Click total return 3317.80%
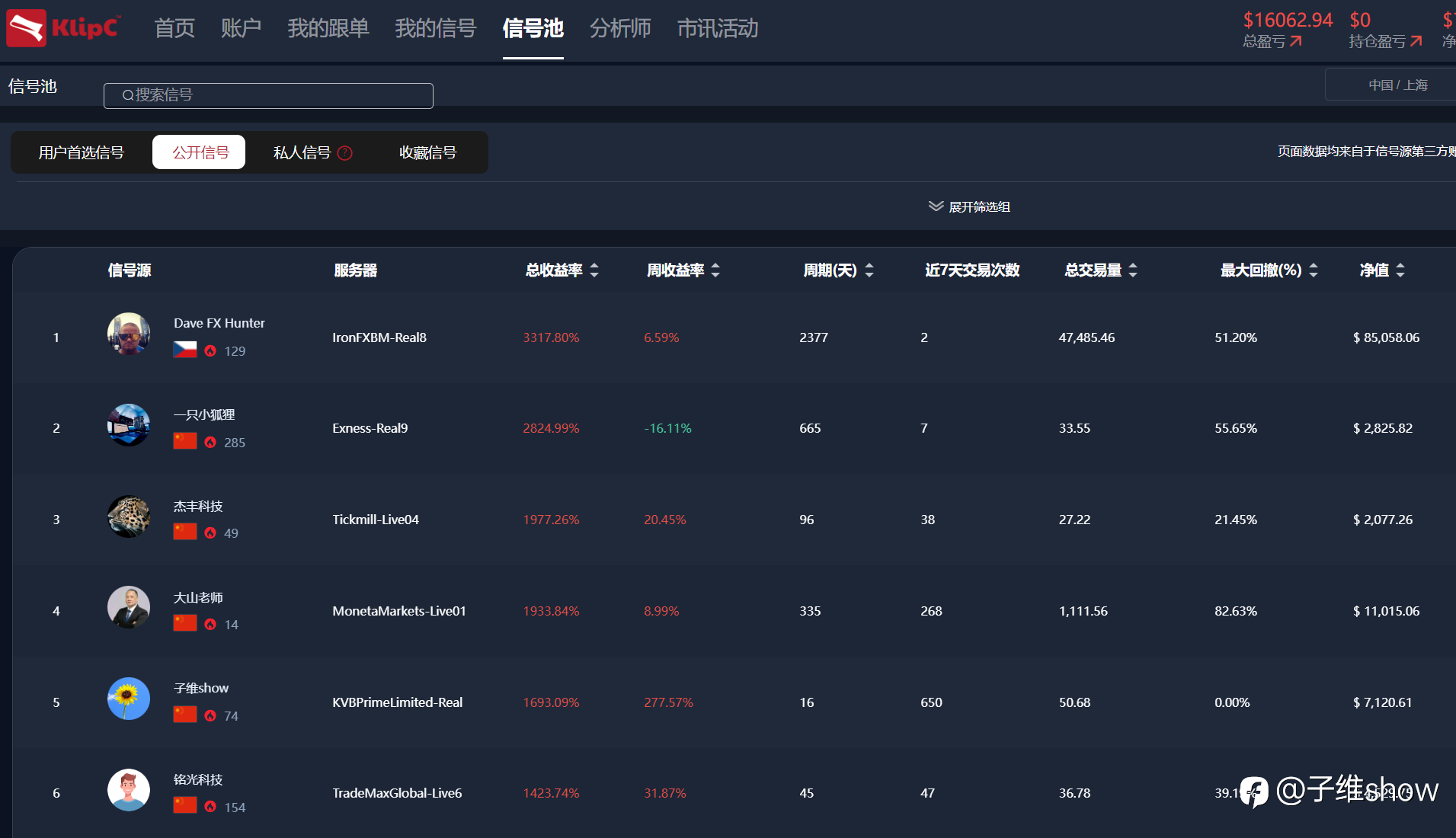Screen dimensions: 1456x838 (x=551, y=337)
